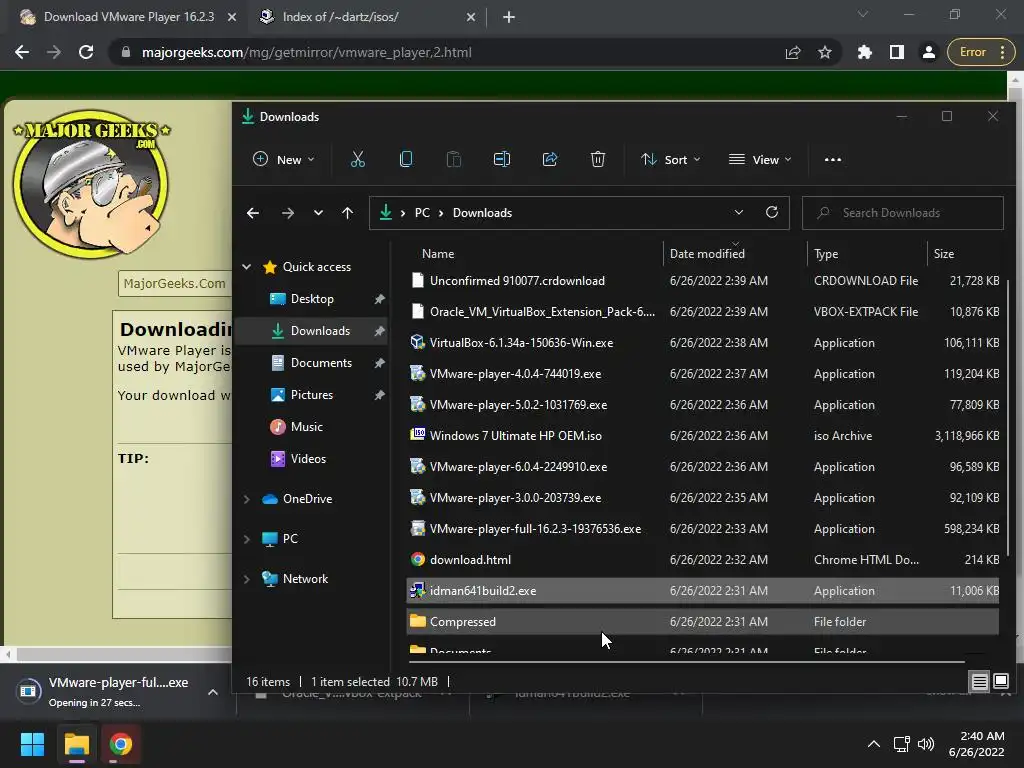Open a new Chrome tab
This screenshot has width=1024, height=768.
click(509, 17)
